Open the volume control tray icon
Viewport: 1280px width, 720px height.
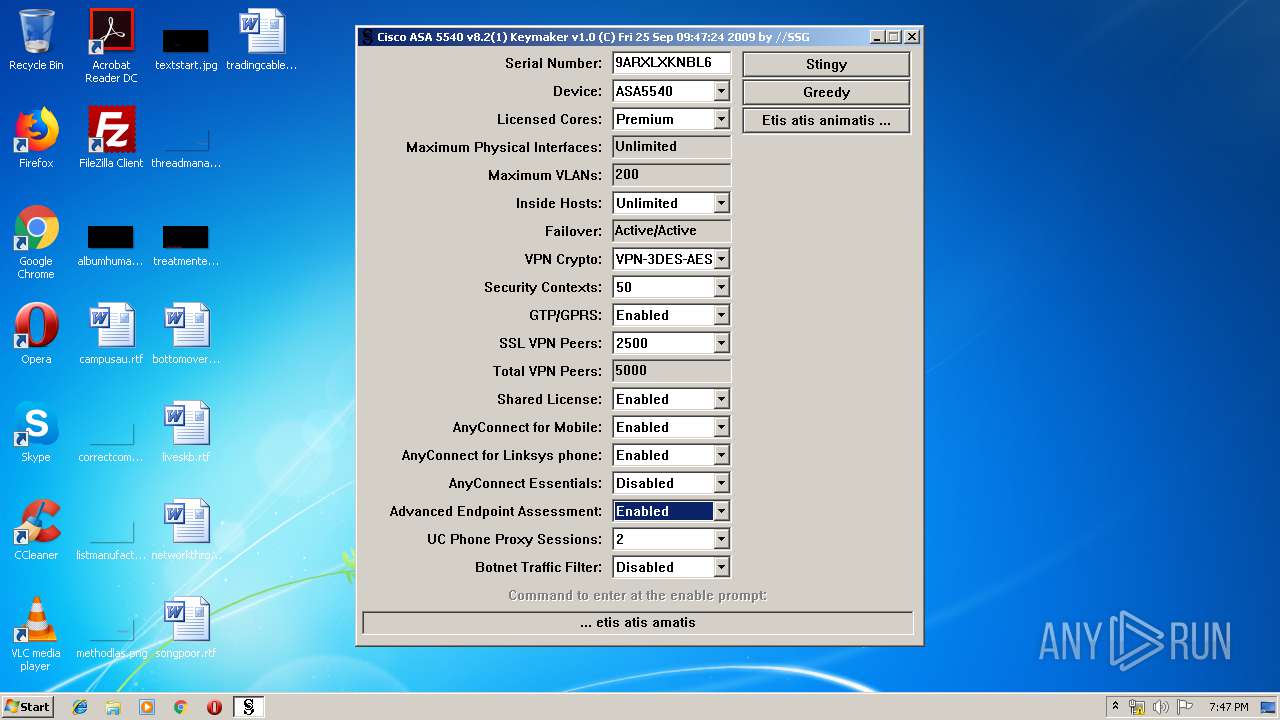(x=1160, y=707)
